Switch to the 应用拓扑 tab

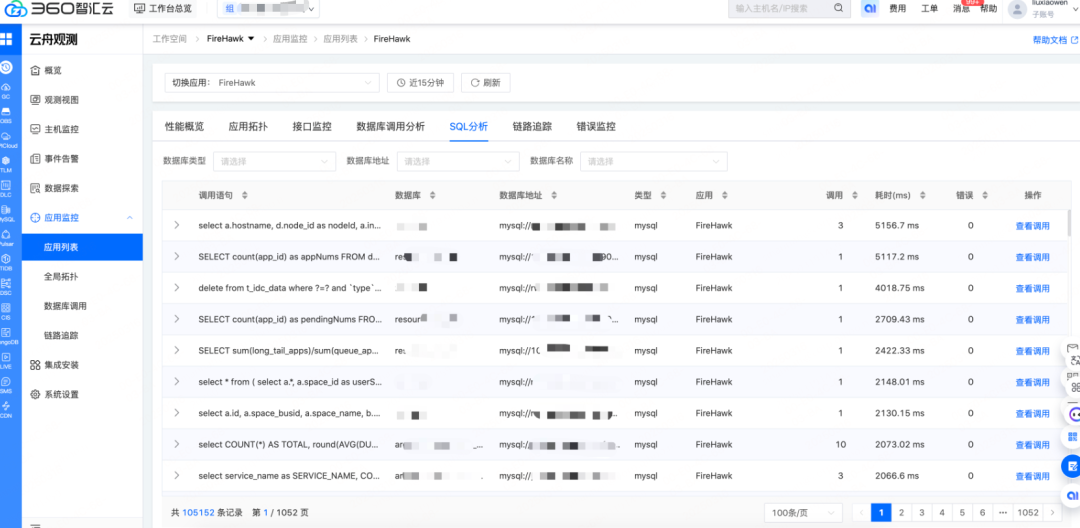click(x=248, y=126)
